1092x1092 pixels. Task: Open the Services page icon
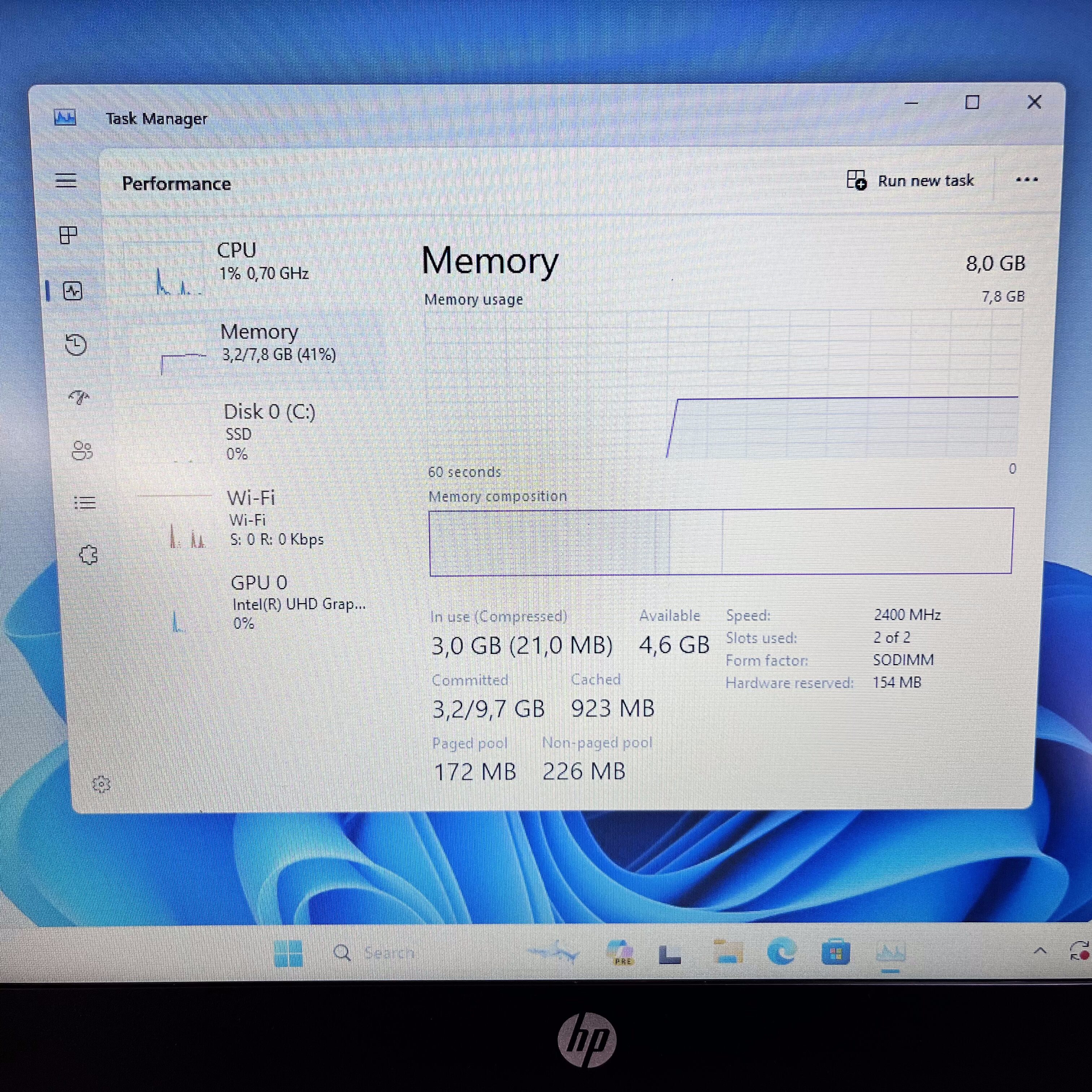tap(89, 554)
